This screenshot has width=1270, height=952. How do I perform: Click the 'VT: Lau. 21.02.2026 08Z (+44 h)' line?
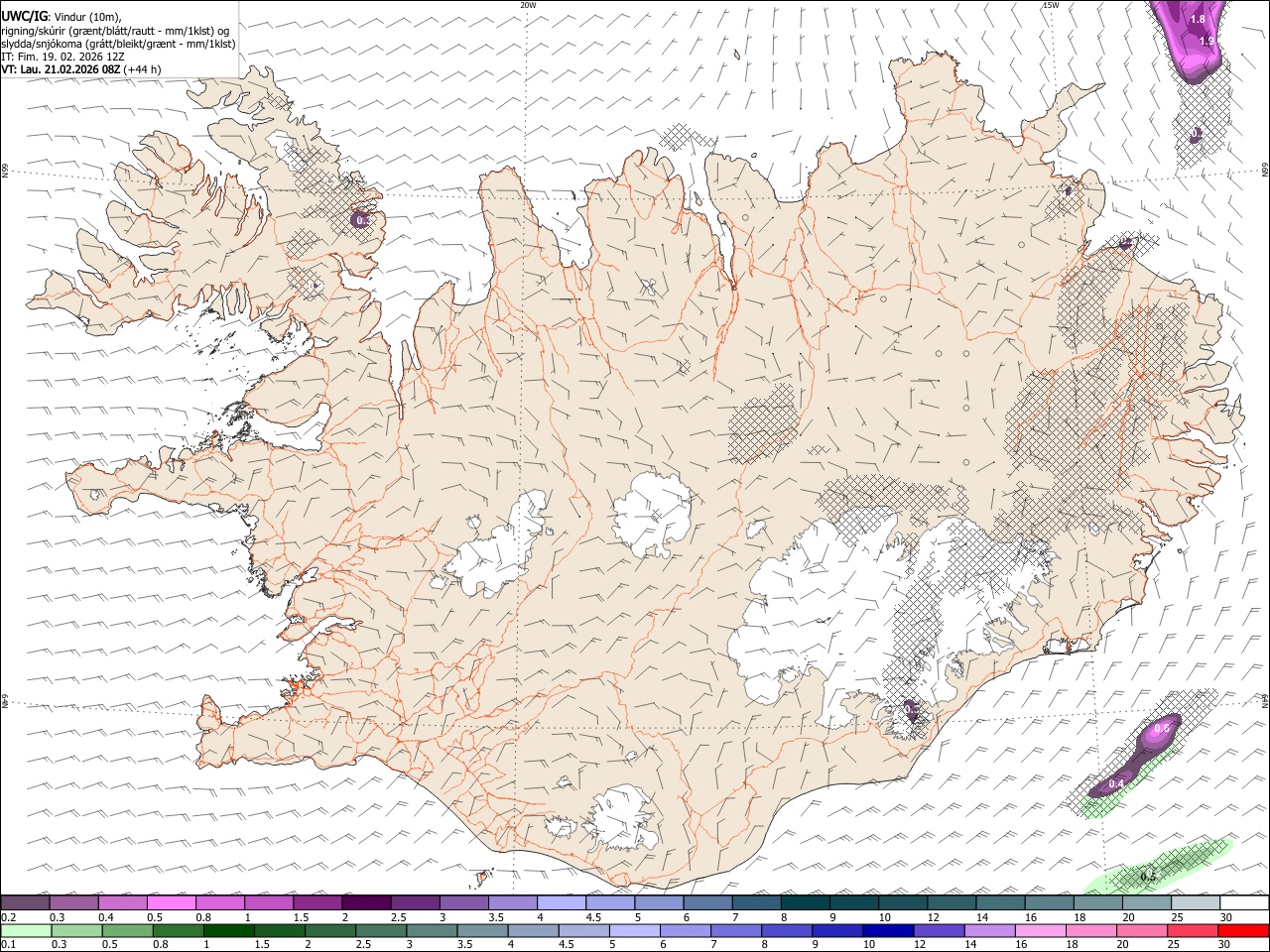tap(81, 69)
